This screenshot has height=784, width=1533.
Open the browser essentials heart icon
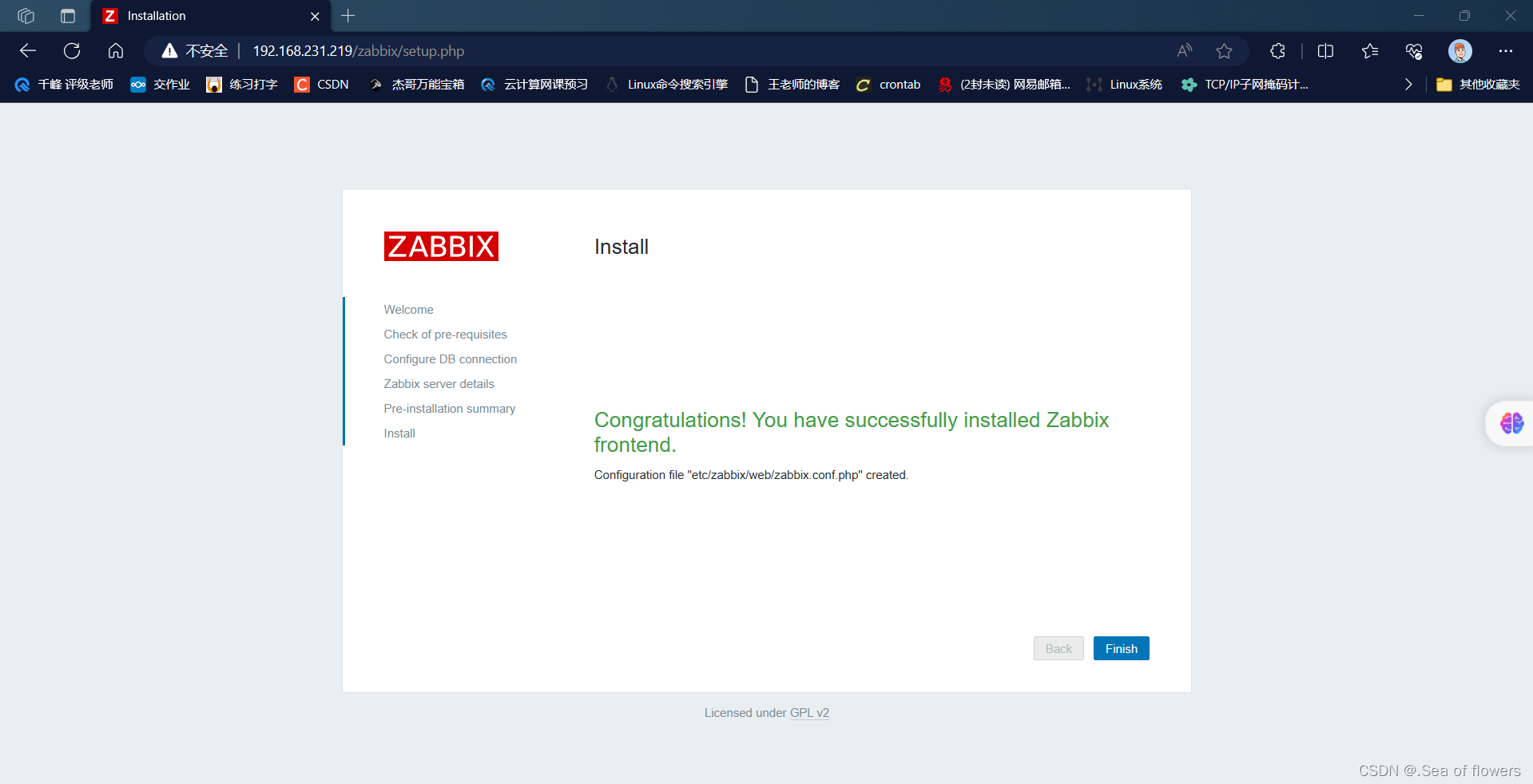click(x=1414, y=51)
